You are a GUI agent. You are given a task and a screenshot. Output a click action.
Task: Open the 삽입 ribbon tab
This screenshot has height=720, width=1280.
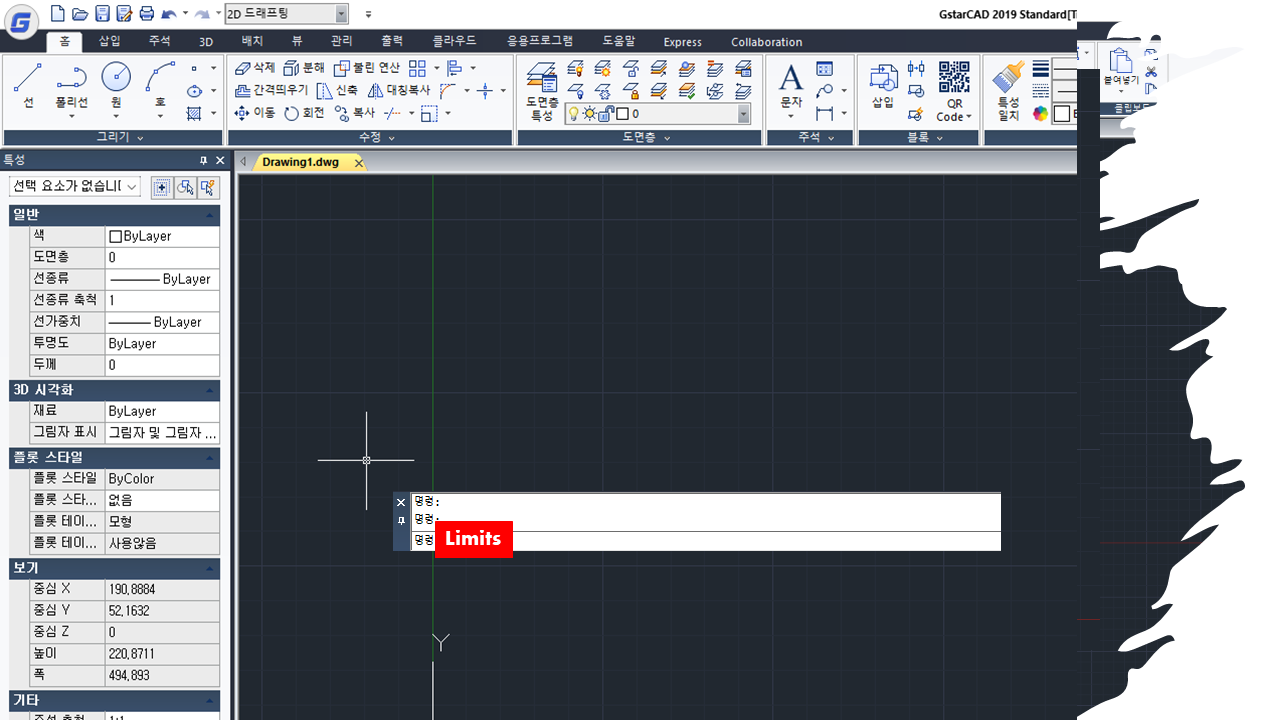click(110, 42)
